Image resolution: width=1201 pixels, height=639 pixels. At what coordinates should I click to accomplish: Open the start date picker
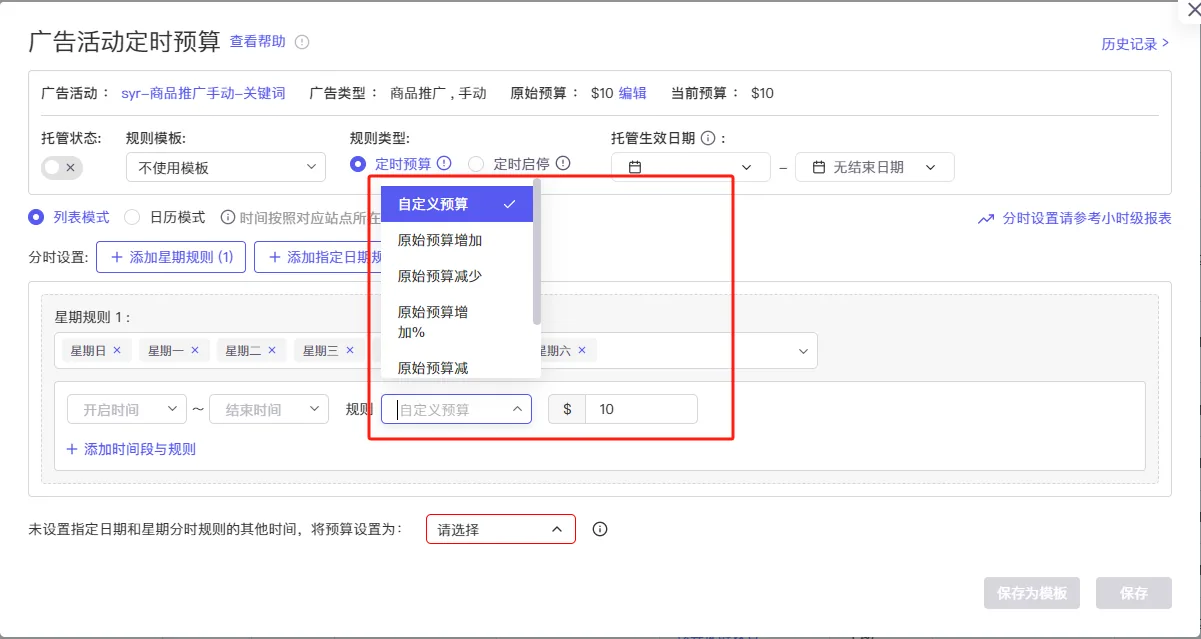click(690, 167)
